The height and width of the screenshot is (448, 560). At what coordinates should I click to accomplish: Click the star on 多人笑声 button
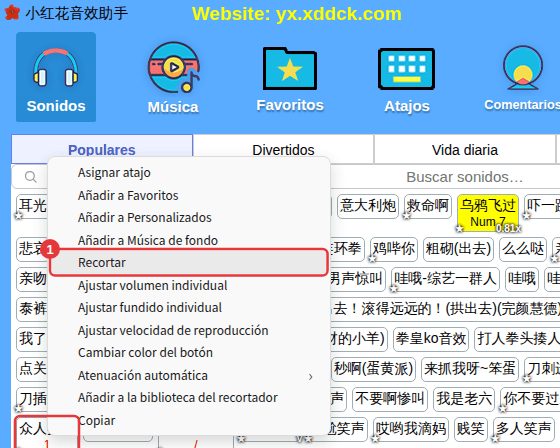[495, 438]
